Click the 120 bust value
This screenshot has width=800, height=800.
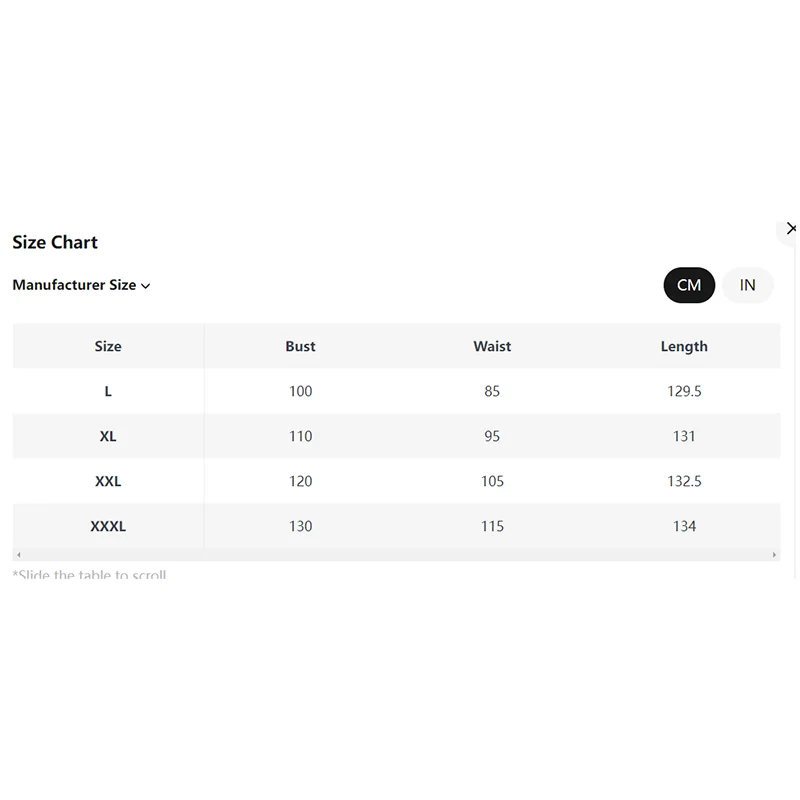[x=301, y=481]
